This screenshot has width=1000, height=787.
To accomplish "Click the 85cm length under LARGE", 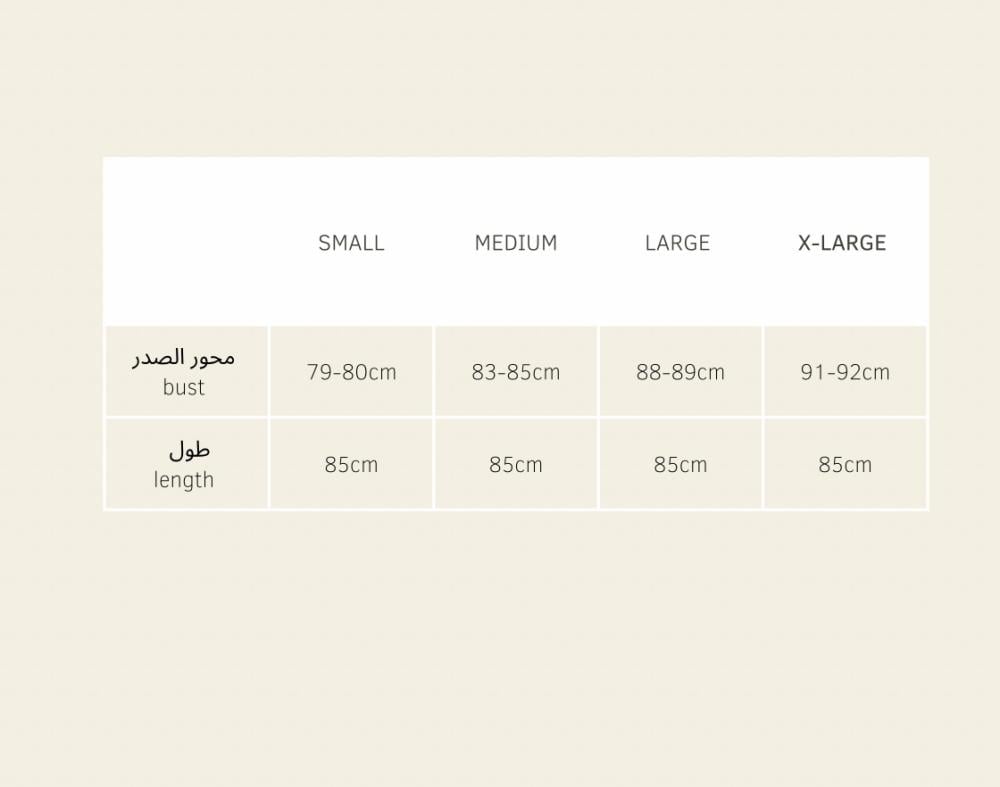I will tap(680, 465).
